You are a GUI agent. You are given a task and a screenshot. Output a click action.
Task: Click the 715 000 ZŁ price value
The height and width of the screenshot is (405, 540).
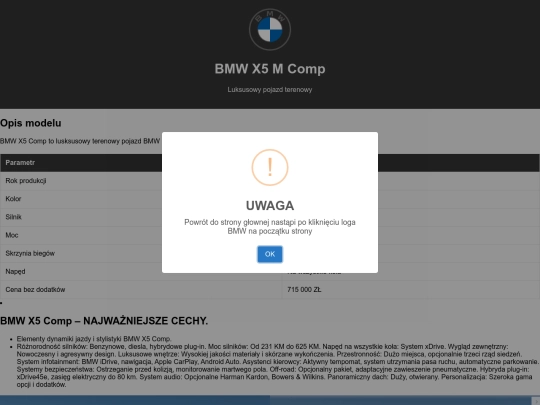304,290
